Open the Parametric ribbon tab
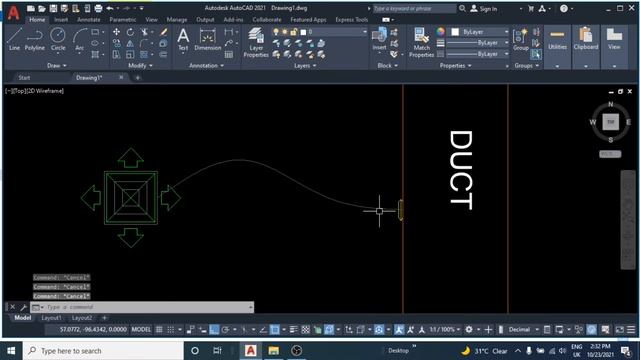Viewport: 640px width, 360px height. [123, 20]
